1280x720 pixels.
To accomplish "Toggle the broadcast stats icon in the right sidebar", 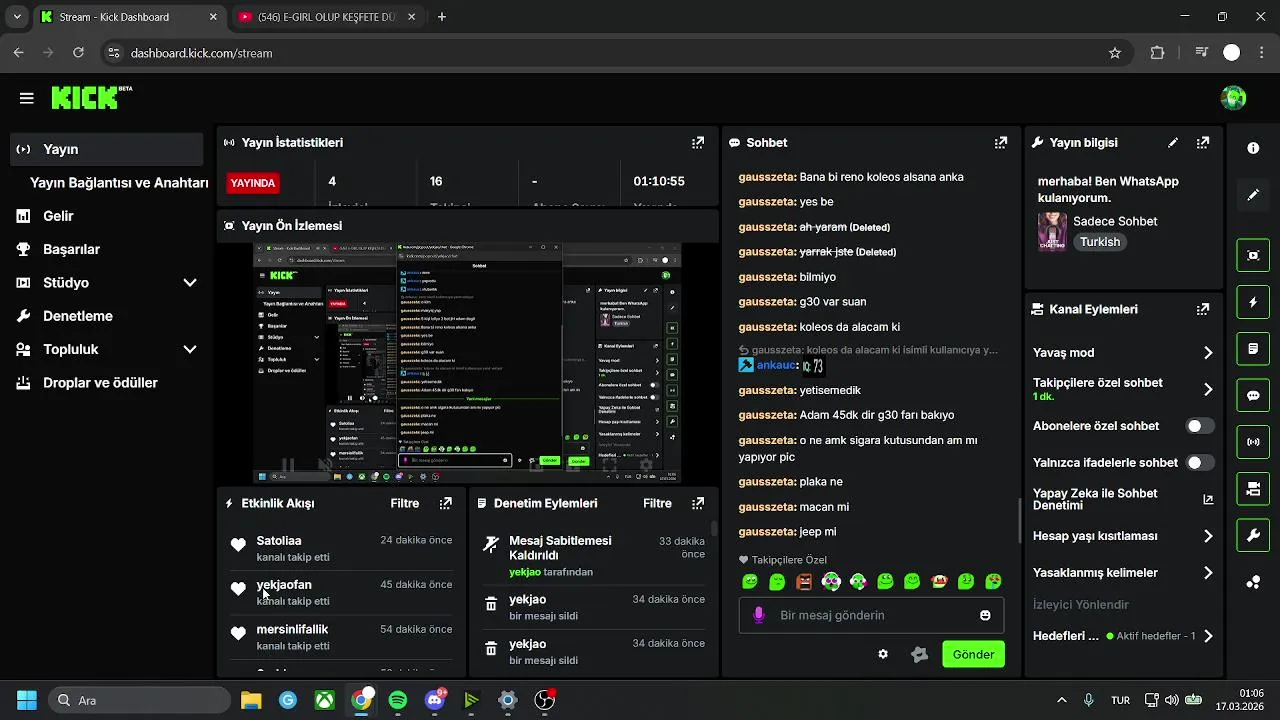I will click(1253, 442).
